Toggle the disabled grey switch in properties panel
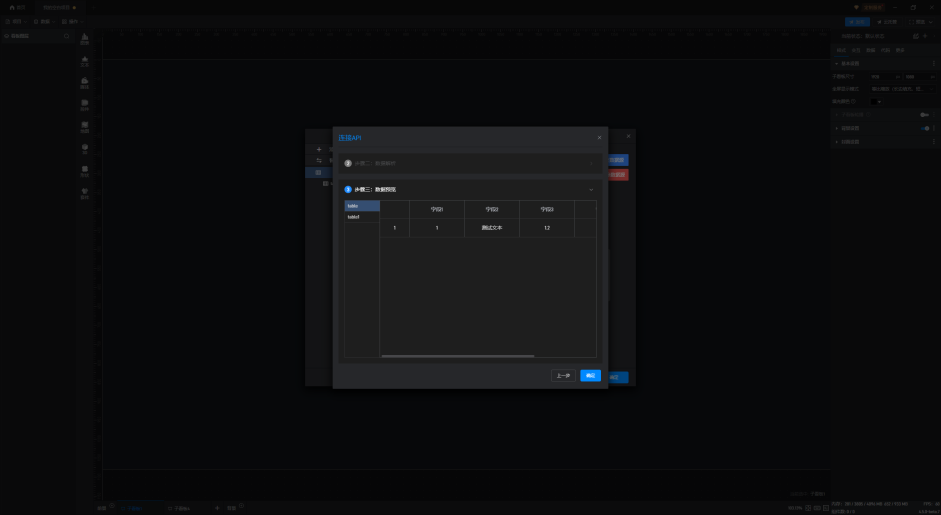This screenshot has height=515, width=941. (x=926, y=115)
